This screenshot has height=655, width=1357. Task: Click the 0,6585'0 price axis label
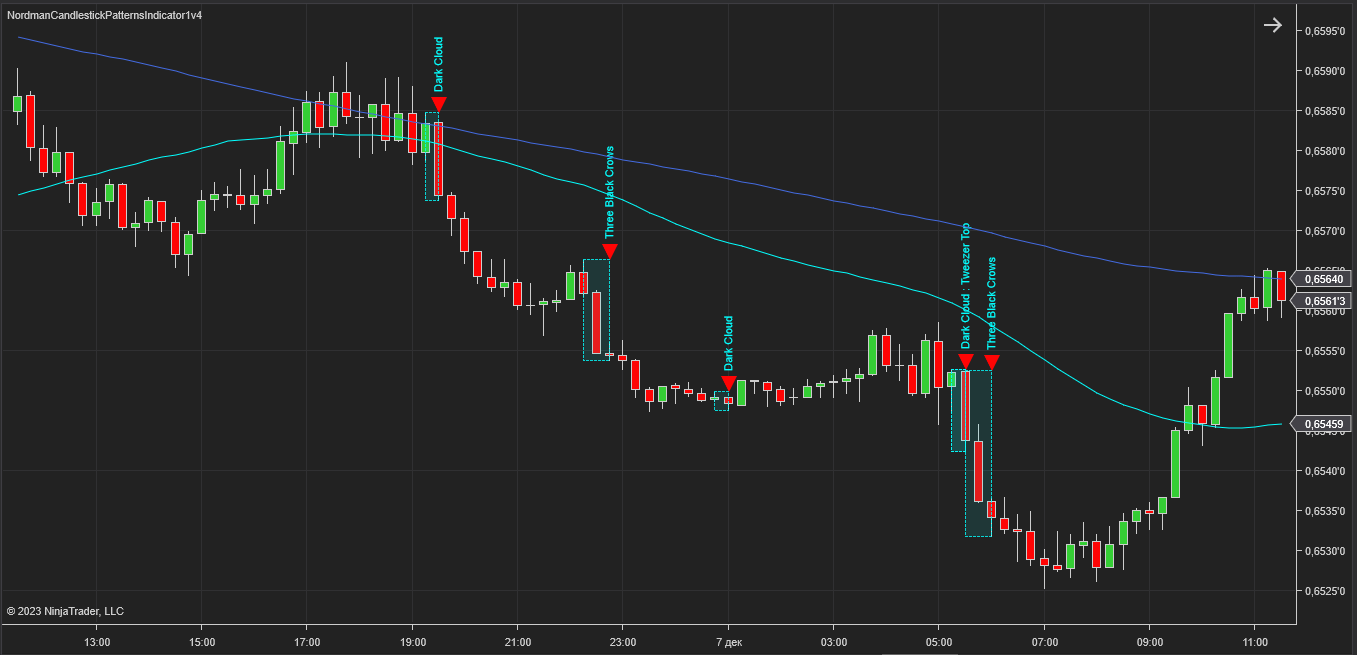pos(1325,111)
